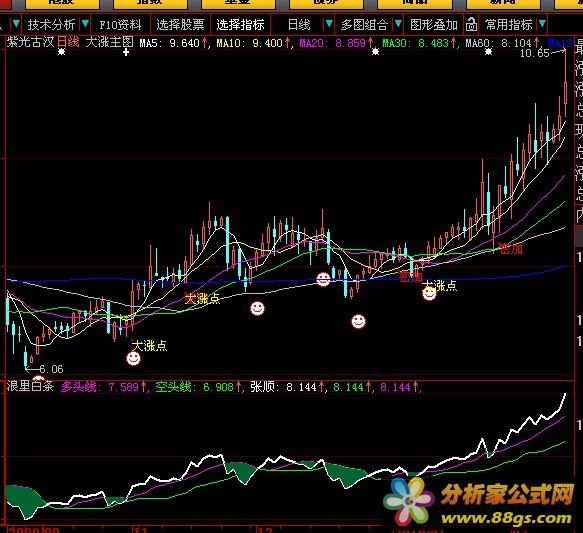Click the 浪里白条 sub-indicator name
Viewport: 583px width, 533px height.
30,386
